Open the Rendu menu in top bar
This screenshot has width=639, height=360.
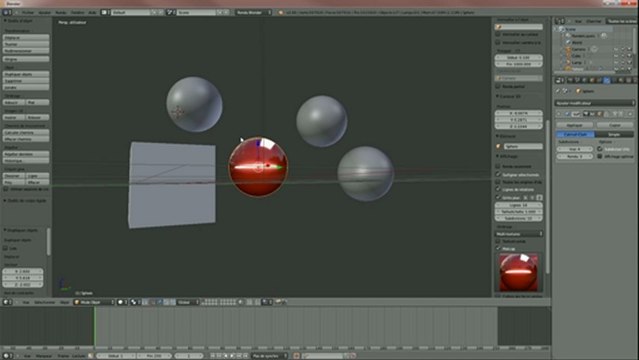click(x=60, y=13)
